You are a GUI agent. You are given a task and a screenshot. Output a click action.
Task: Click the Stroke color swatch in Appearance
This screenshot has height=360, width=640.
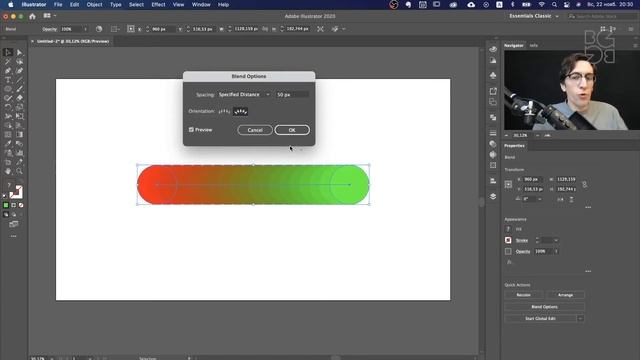[x=508, y=240]
